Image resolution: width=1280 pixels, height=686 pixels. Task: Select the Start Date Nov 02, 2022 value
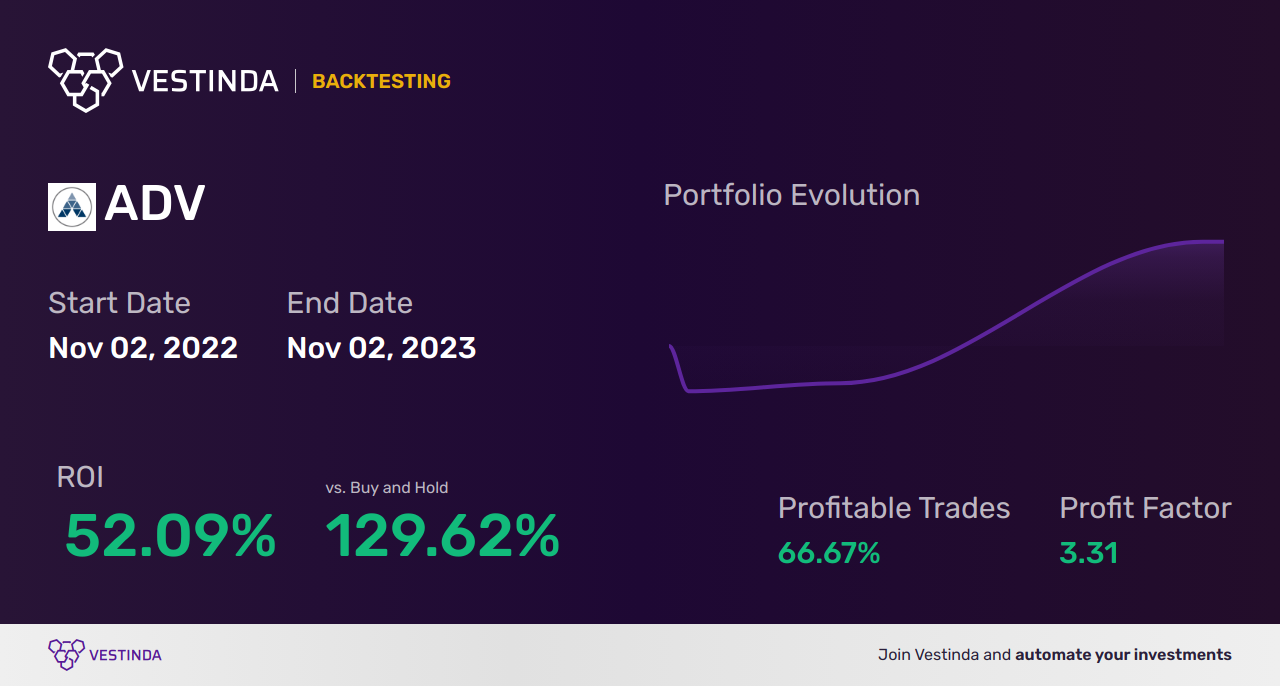143,348
